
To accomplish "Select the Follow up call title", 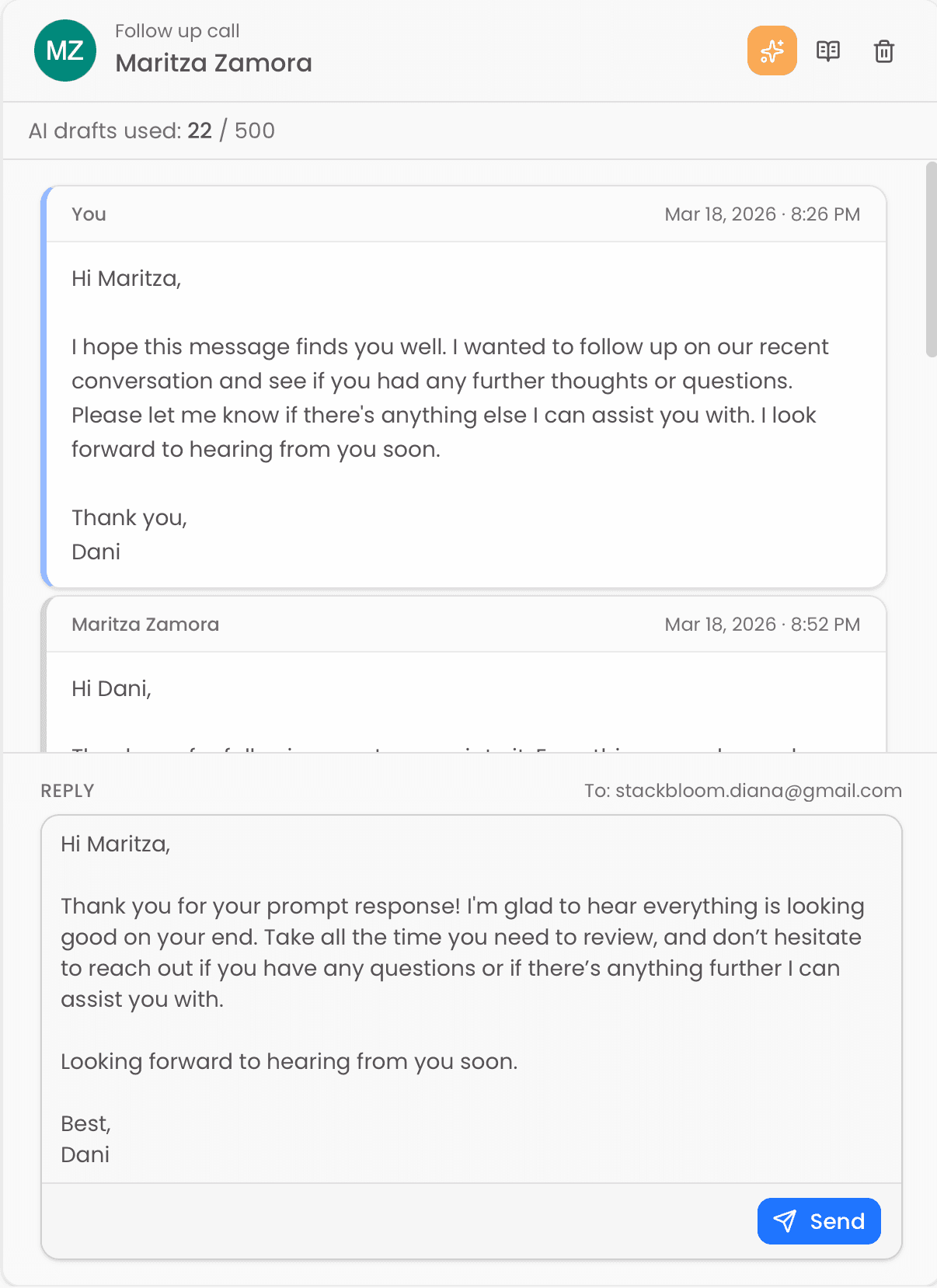I will 177,30.
